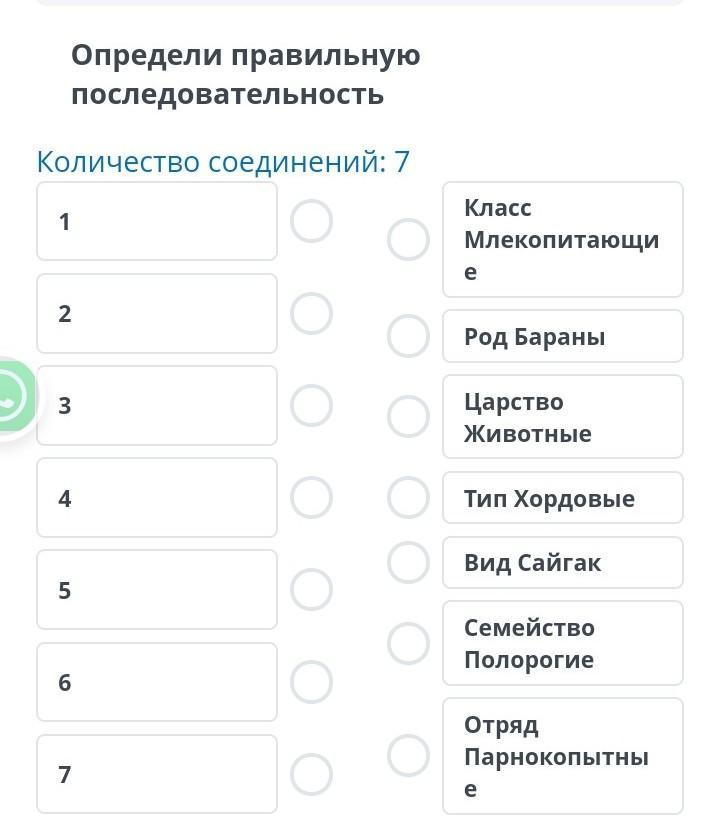Image resolution: width=720 pixels, height=830 pixels.
Task: Click the numbered box labeled 1
Action: [157, 221]
